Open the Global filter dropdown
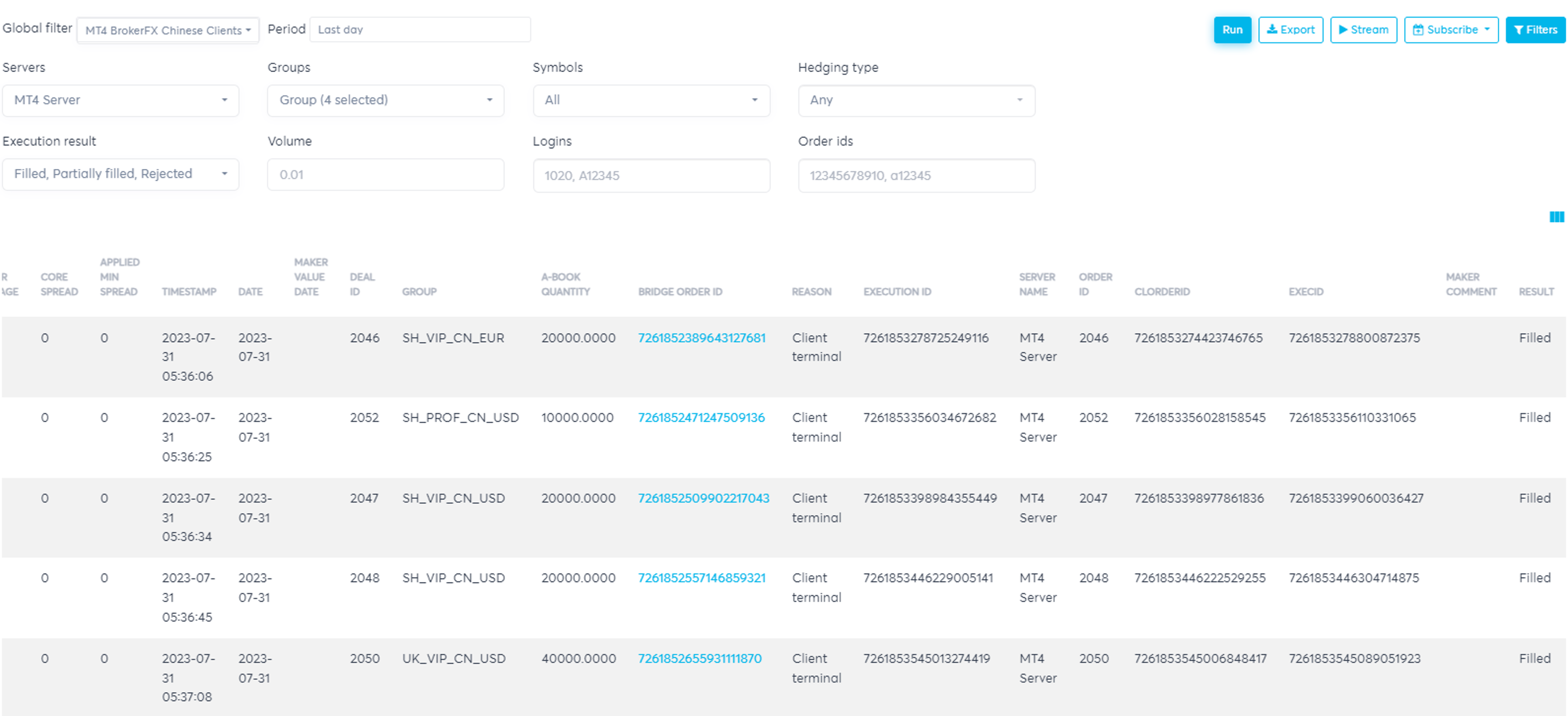 coord(168,30)
